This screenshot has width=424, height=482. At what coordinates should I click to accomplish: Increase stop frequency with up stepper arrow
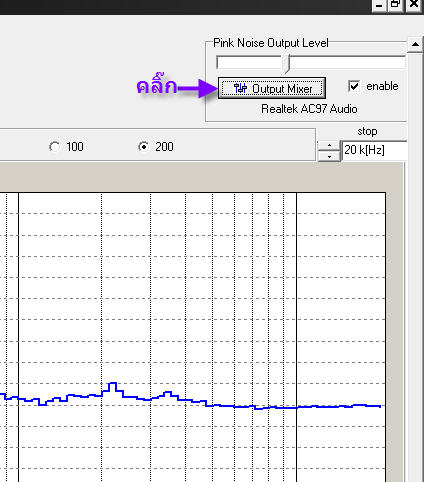click(x=329, y=146)
